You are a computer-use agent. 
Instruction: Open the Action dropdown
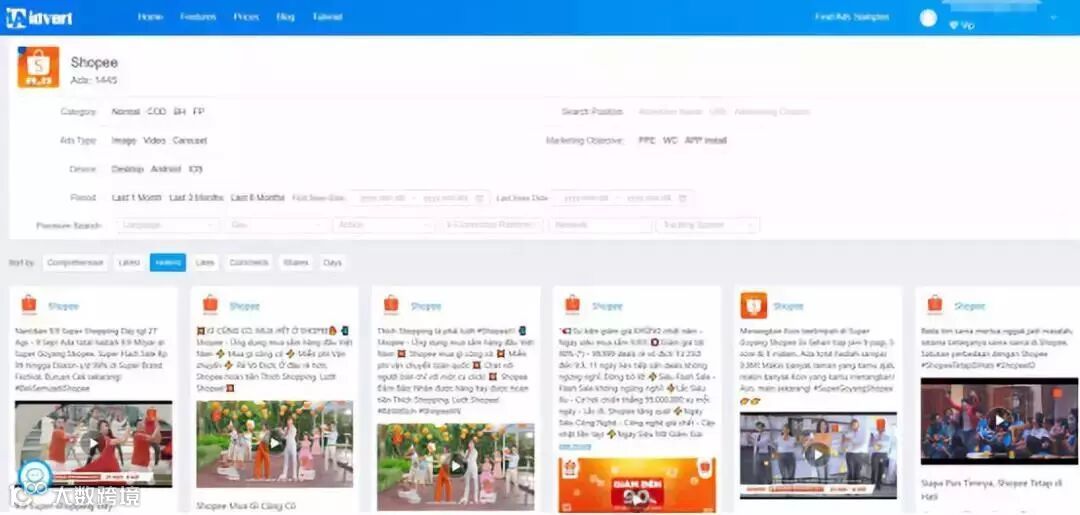[x=384, y=225]
